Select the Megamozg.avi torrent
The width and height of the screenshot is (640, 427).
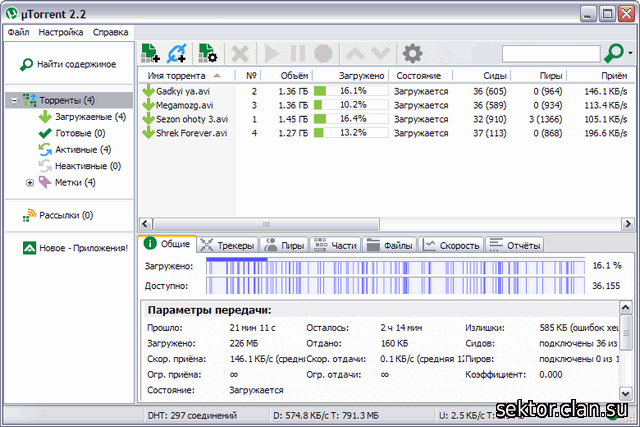(x=184, y=105)
